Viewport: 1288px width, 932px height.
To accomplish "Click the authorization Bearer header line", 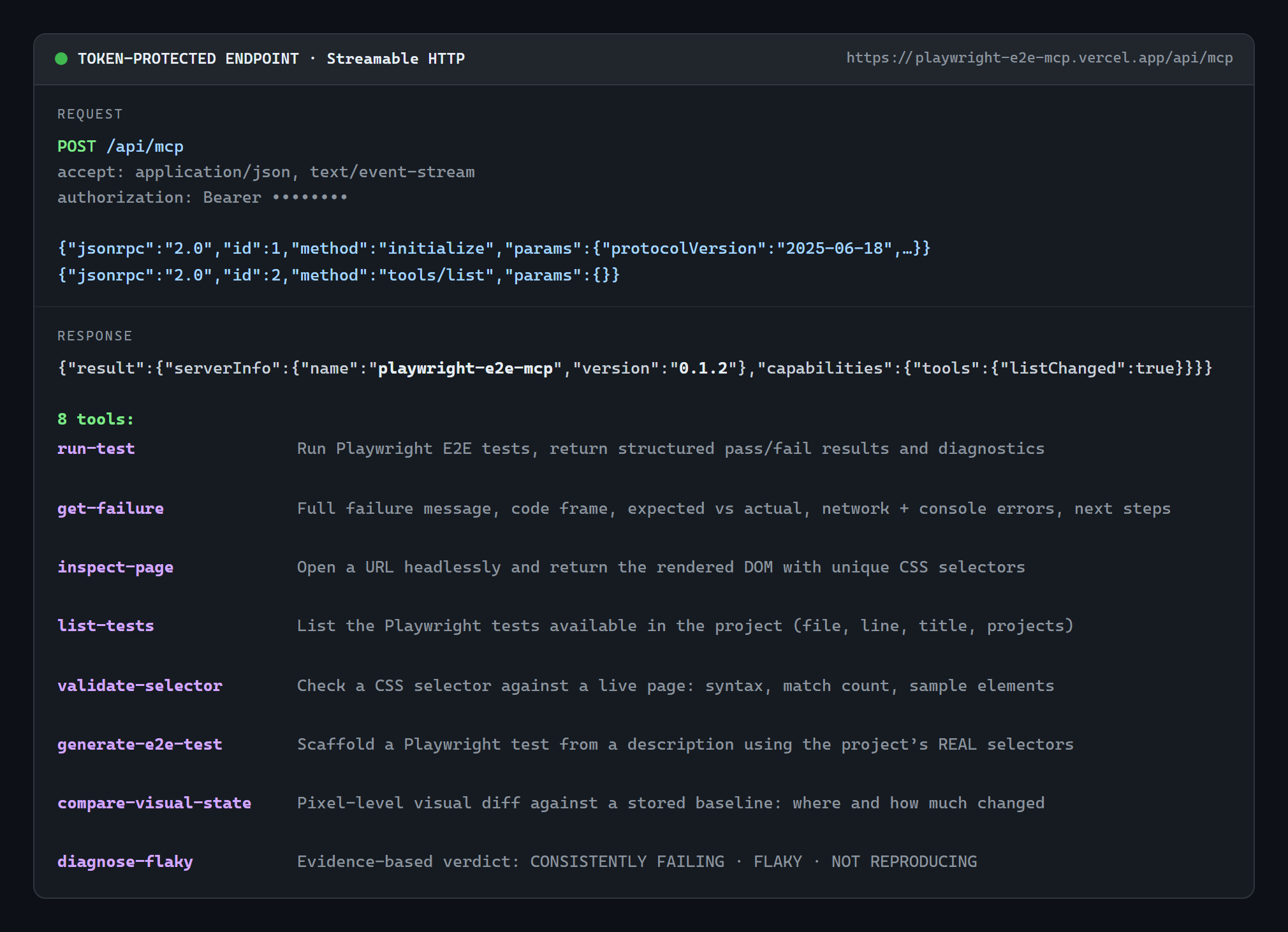I will [x=202, y=198].
